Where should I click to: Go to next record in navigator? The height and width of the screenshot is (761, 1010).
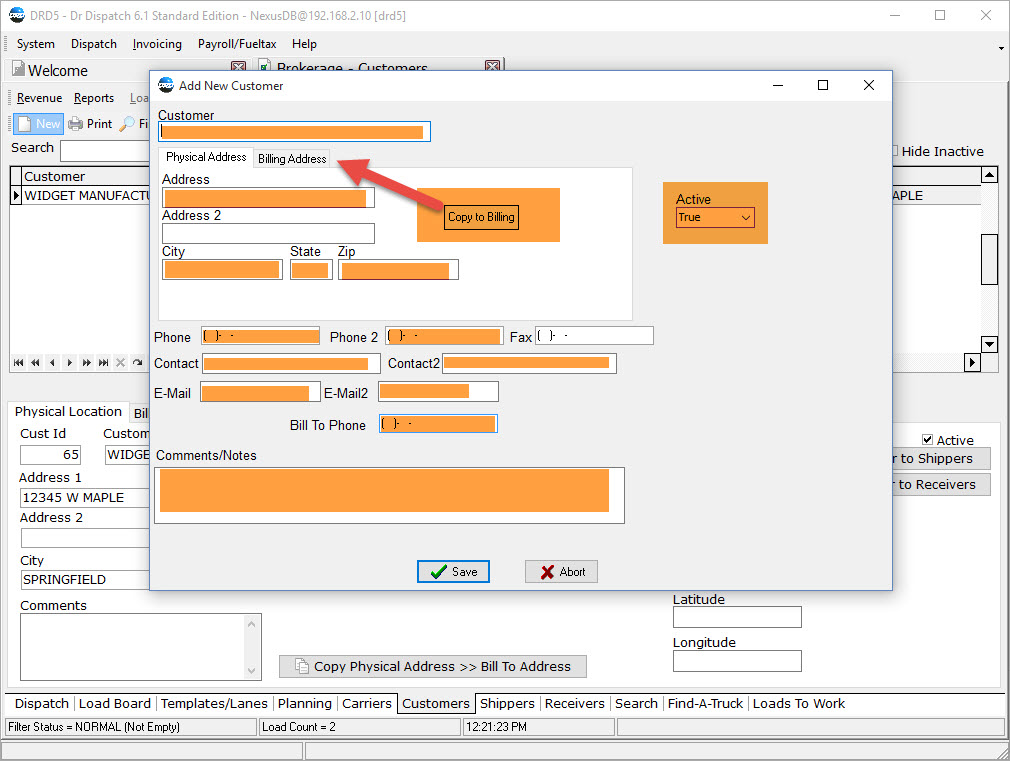(69, 363)
